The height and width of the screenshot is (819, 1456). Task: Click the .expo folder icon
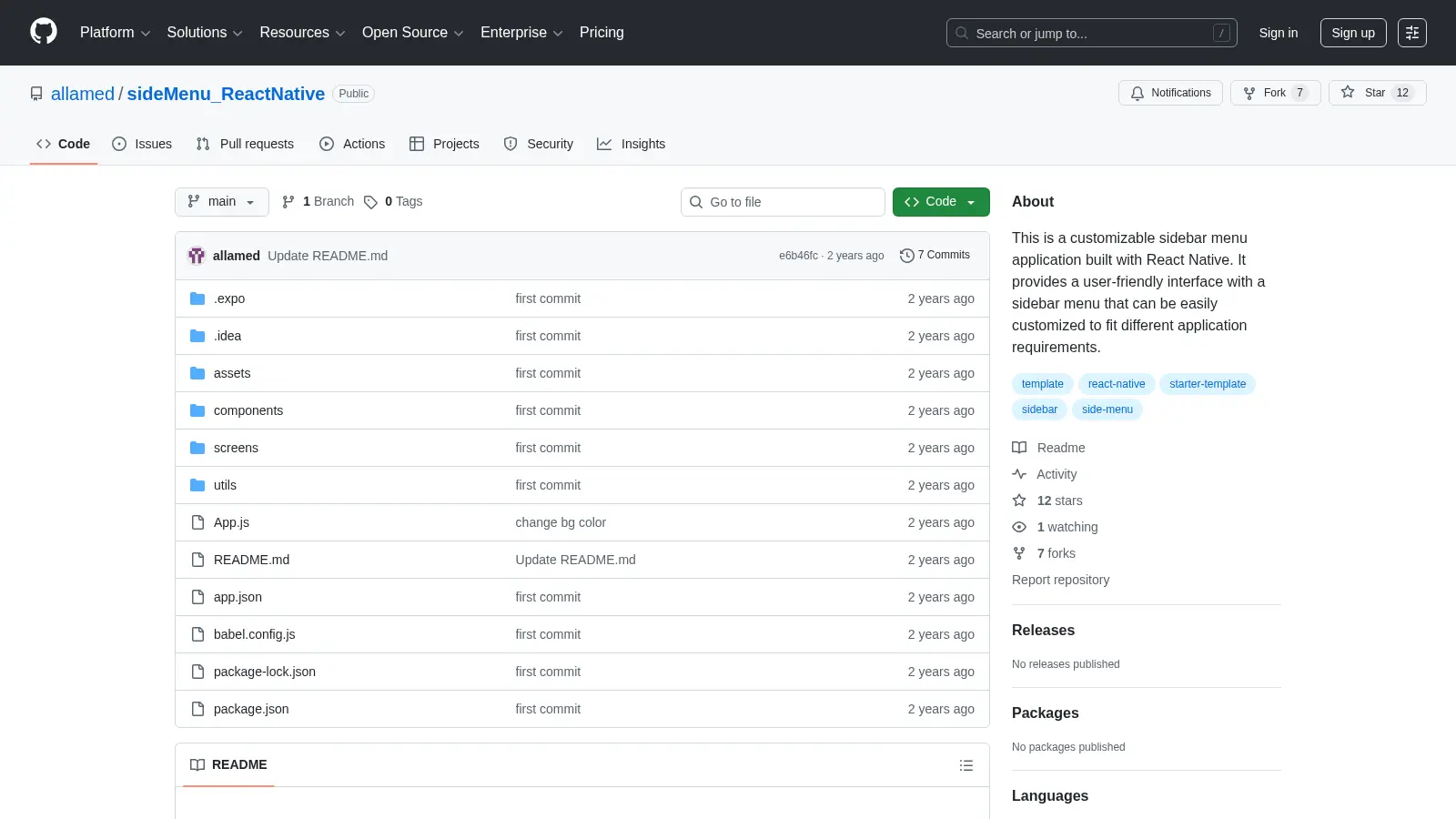coord(197,298)
